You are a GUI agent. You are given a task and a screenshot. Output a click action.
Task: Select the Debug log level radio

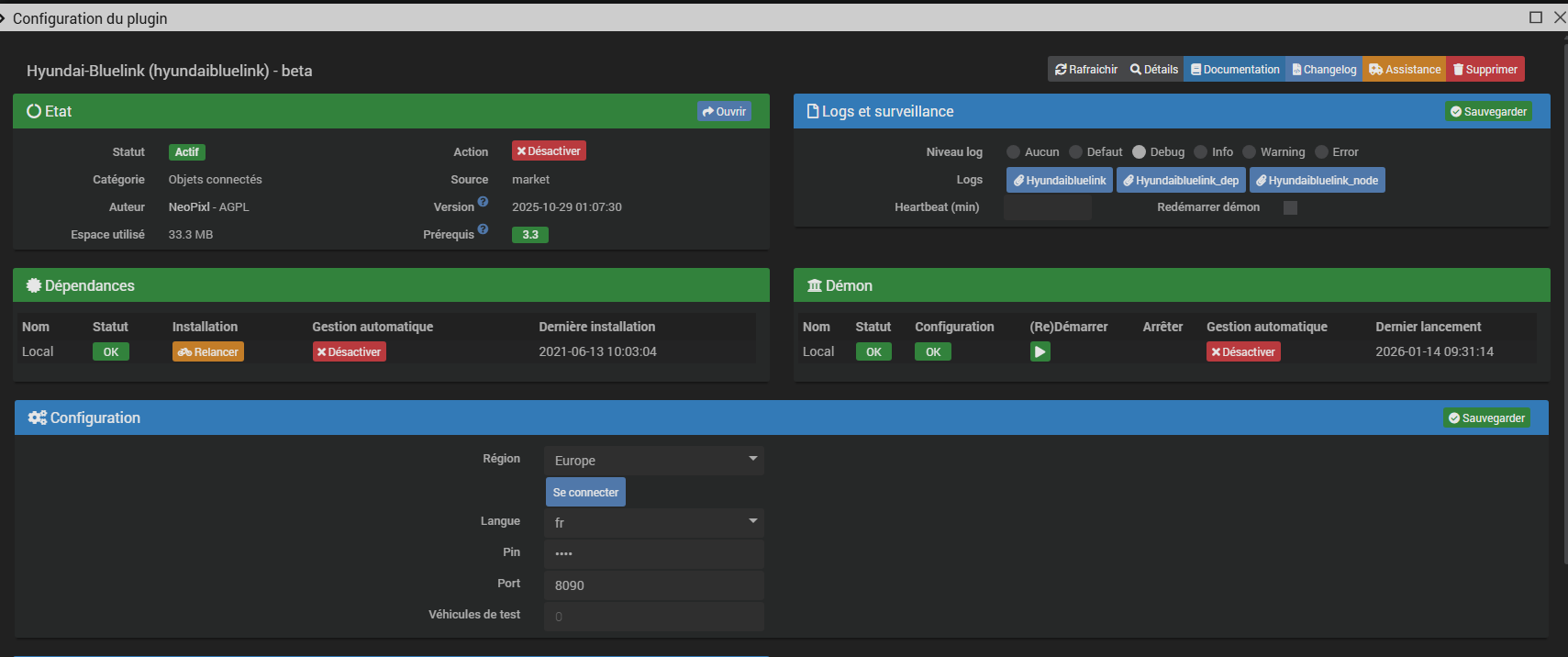click(x=1139, y=152)
